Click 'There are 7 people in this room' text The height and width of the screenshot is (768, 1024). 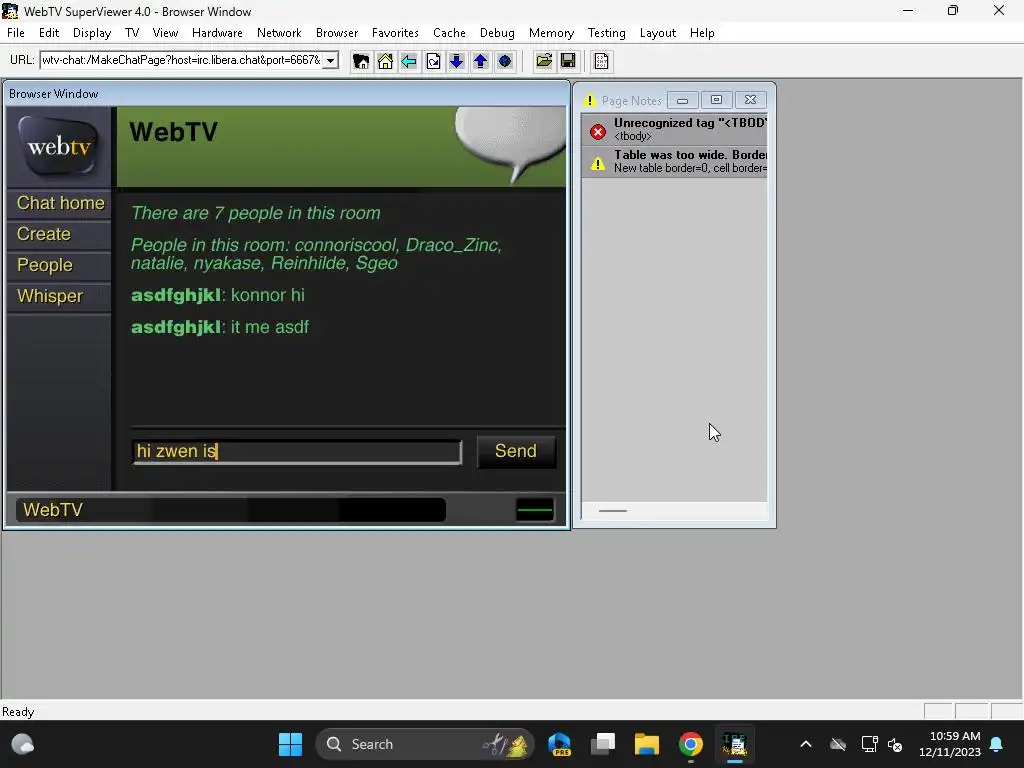click(255, 213)
